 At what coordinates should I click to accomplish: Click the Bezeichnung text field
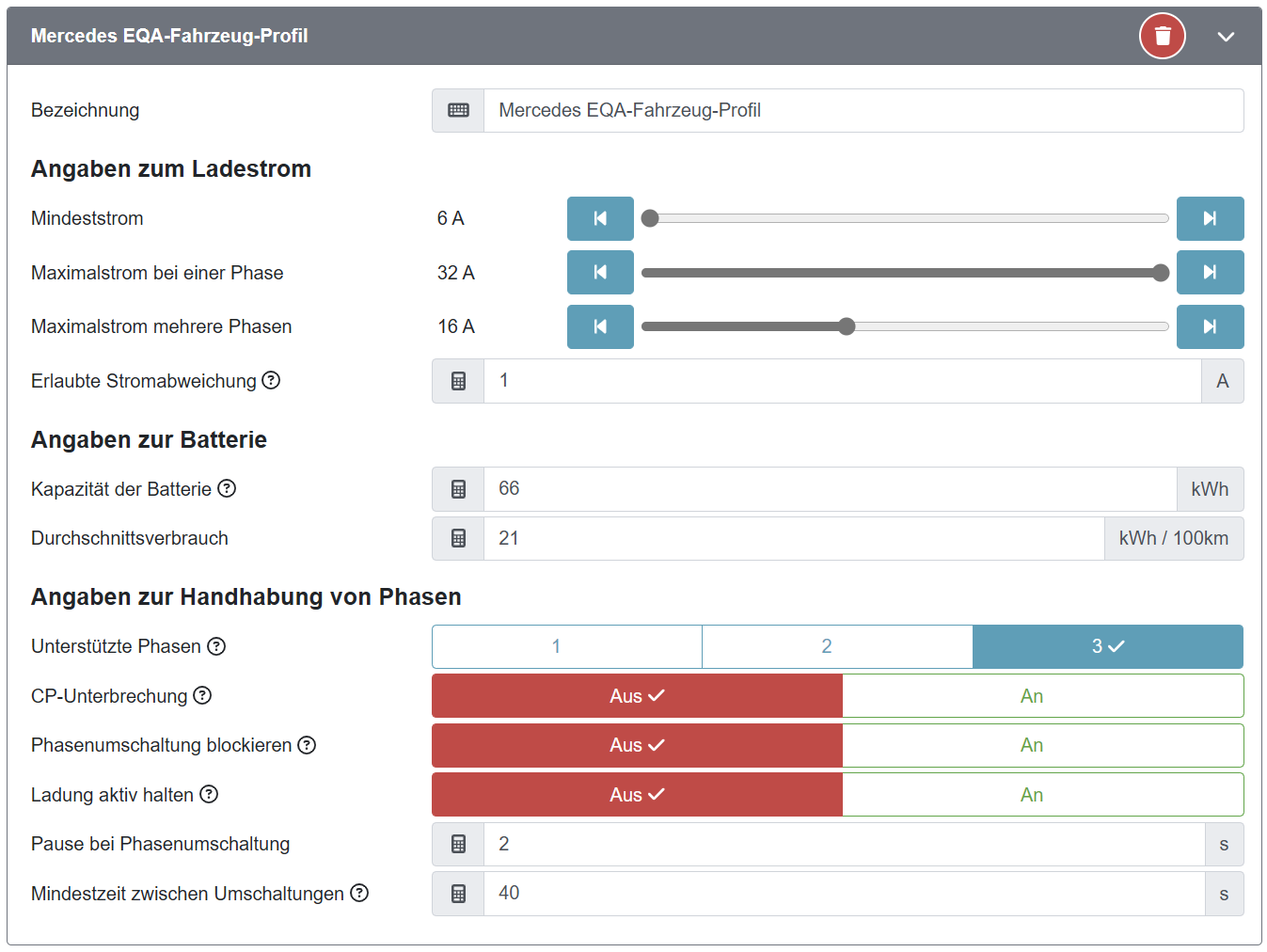coord(863,111)
